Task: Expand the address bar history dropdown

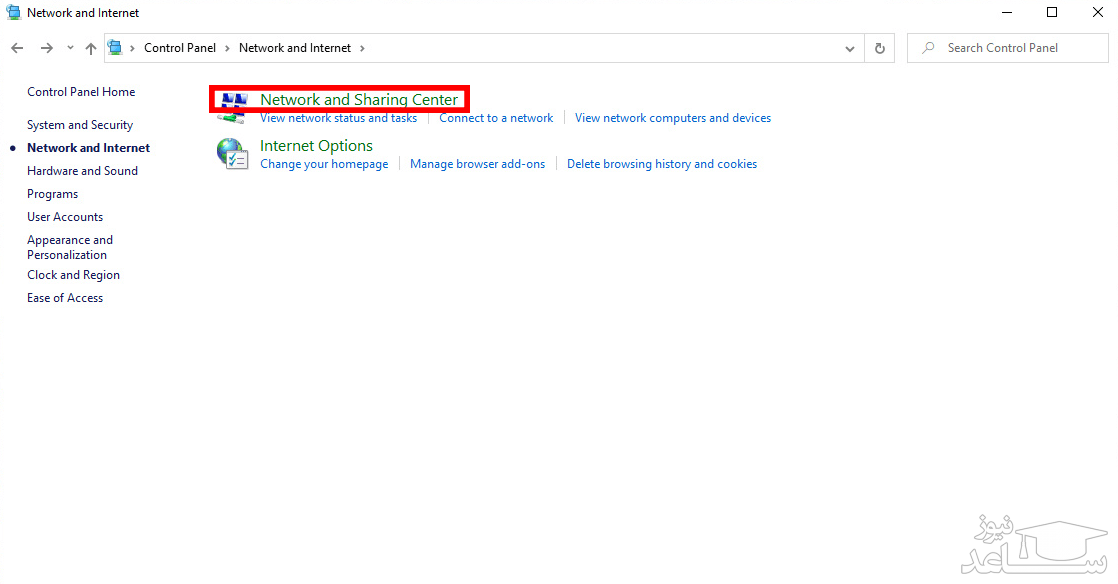Action: pyautogui.click(x=850, y=48)
